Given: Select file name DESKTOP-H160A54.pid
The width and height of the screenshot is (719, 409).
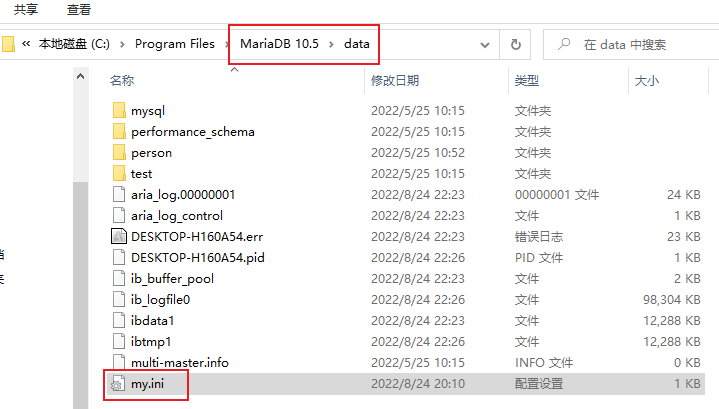Looking at the screenshot, I should tap(198, 258).
